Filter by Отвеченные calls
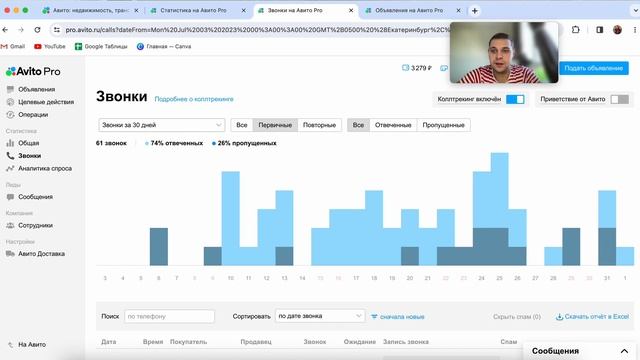The image size is (640, 360). tap(393, 125)
